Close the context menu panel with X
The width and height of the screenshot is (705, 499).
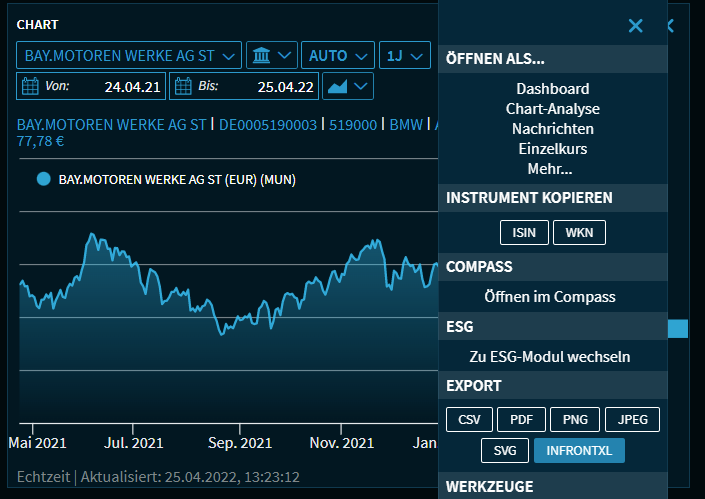[635, 26]
